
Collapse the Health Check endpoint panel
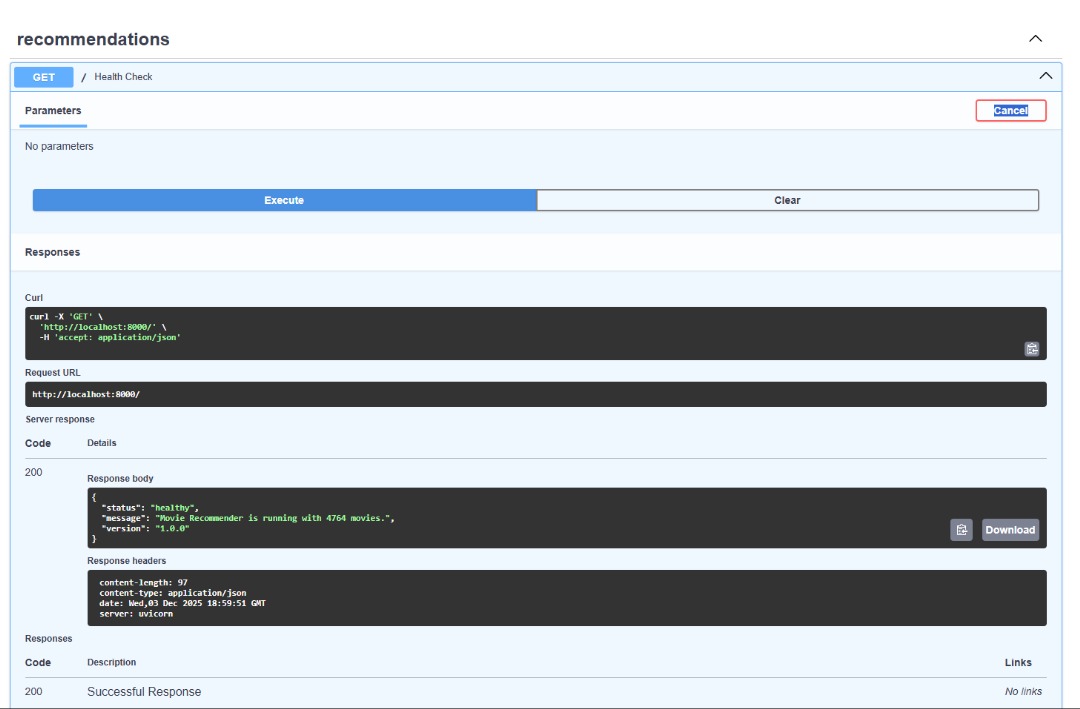tap(1046, 76)
